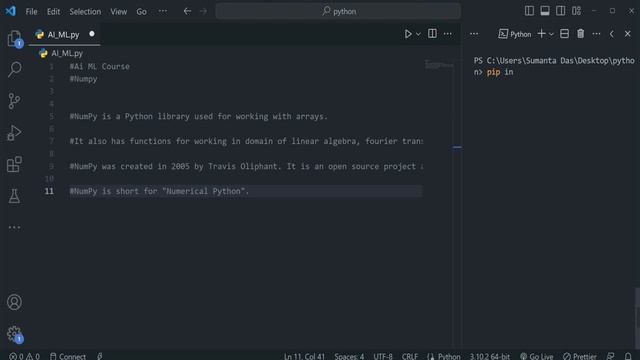Open the View menu

pos(118,11)
